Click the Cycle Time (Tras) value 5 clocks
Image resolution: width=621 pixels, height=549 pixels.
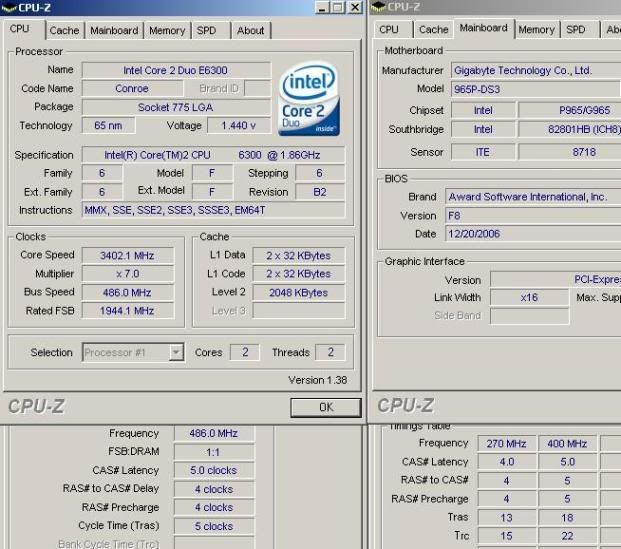click(213, 526)
